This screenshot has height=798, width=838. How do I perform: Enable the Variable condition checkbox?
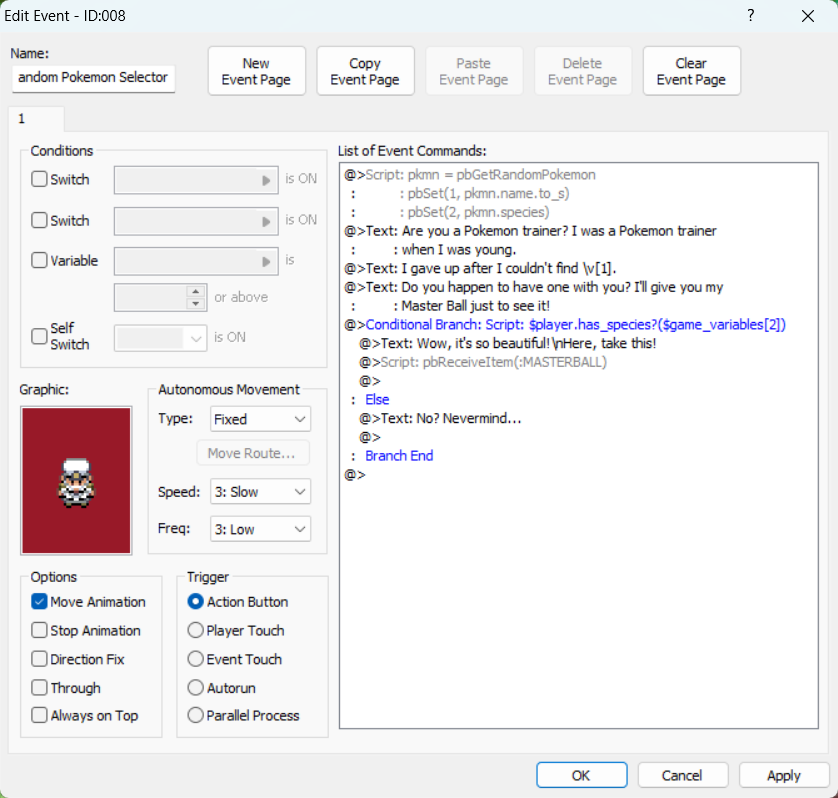(40, 261)
